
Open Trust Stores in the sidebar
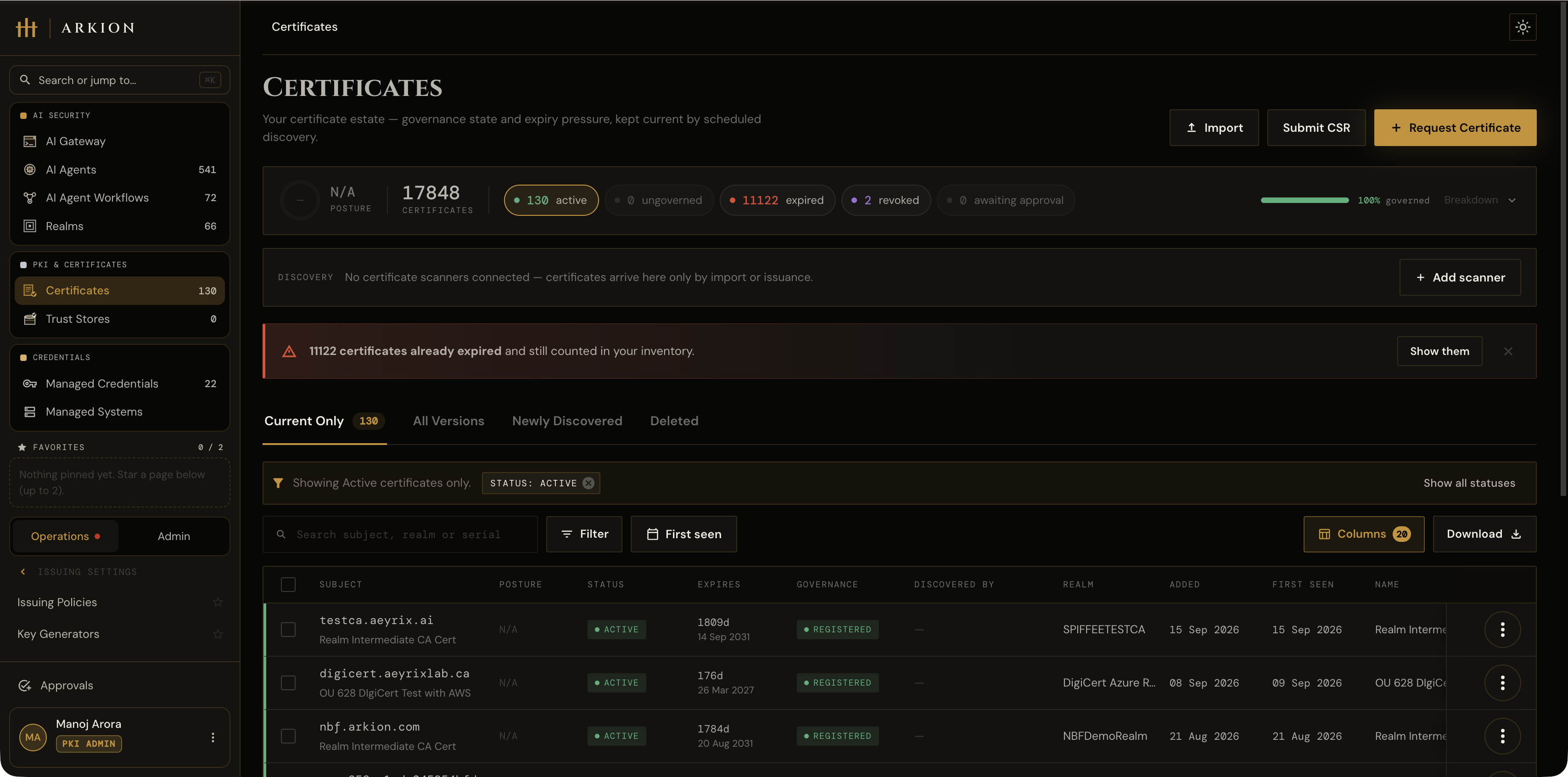click(x=119, y=319)
